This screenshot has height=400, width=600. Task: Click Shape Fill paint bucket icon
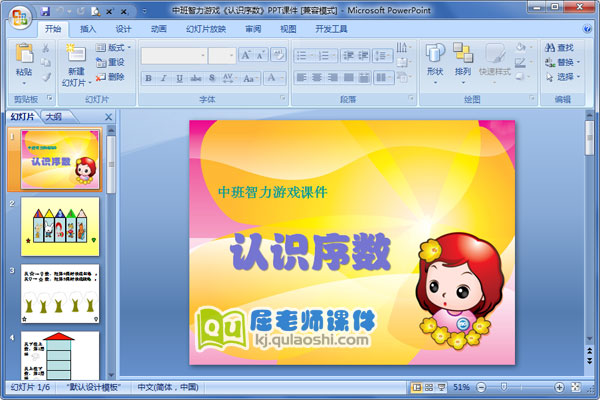521,47
